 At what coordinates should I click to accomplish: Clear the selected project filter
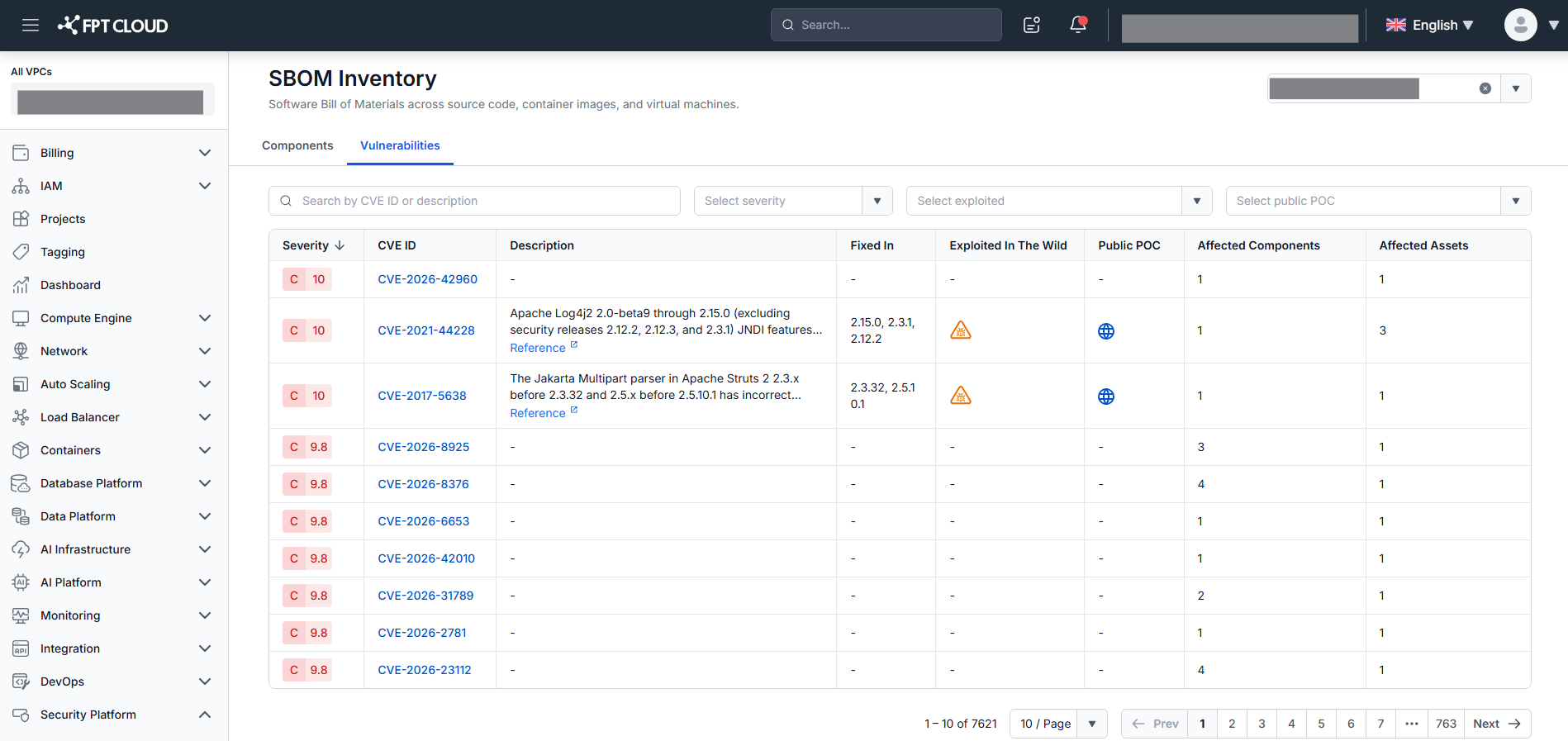click(1485, 88)
